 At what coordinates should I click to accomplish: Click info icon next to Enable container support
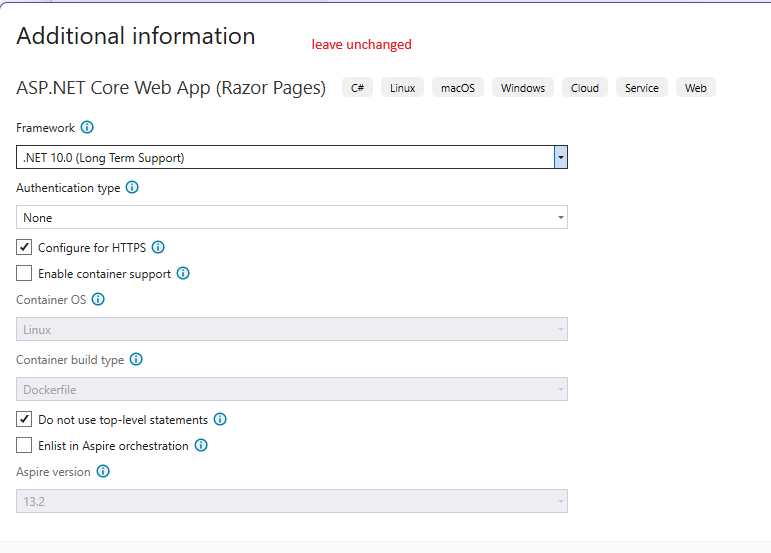183,273
